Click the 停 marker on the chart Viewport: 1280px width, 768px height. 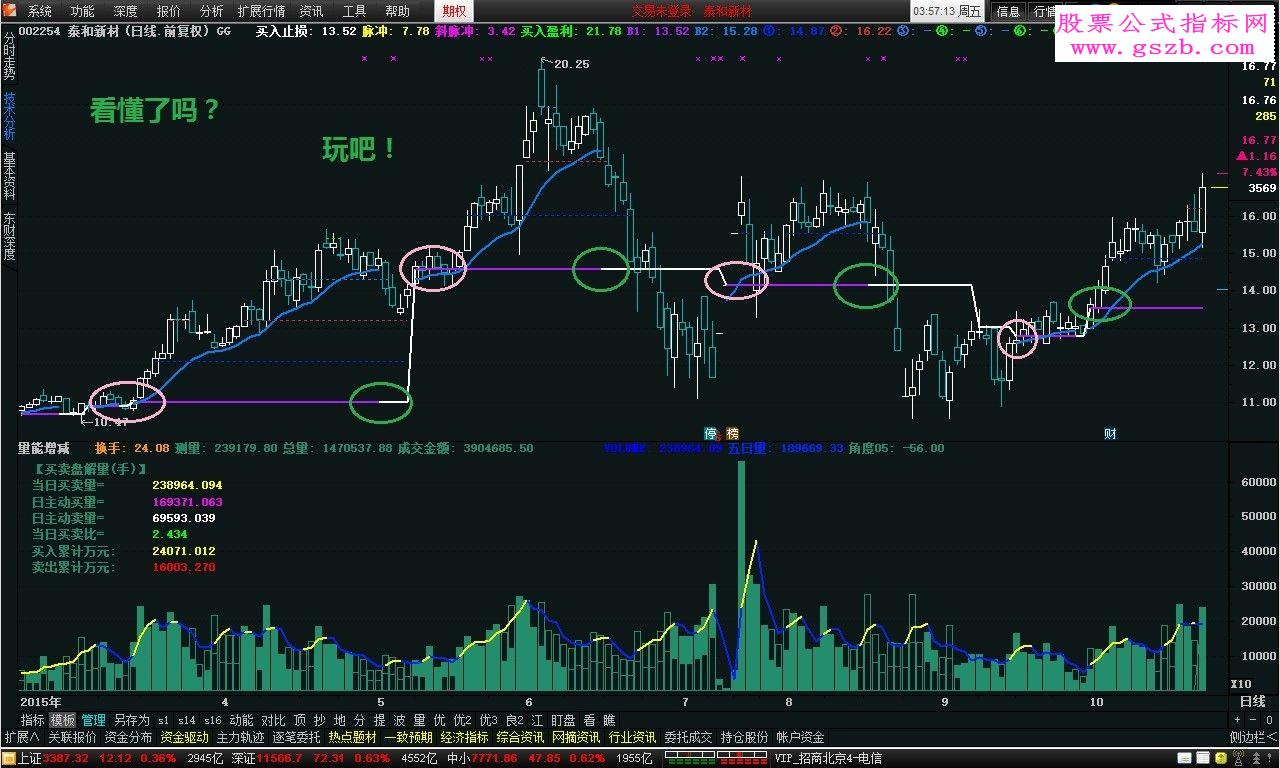(711, 433)
